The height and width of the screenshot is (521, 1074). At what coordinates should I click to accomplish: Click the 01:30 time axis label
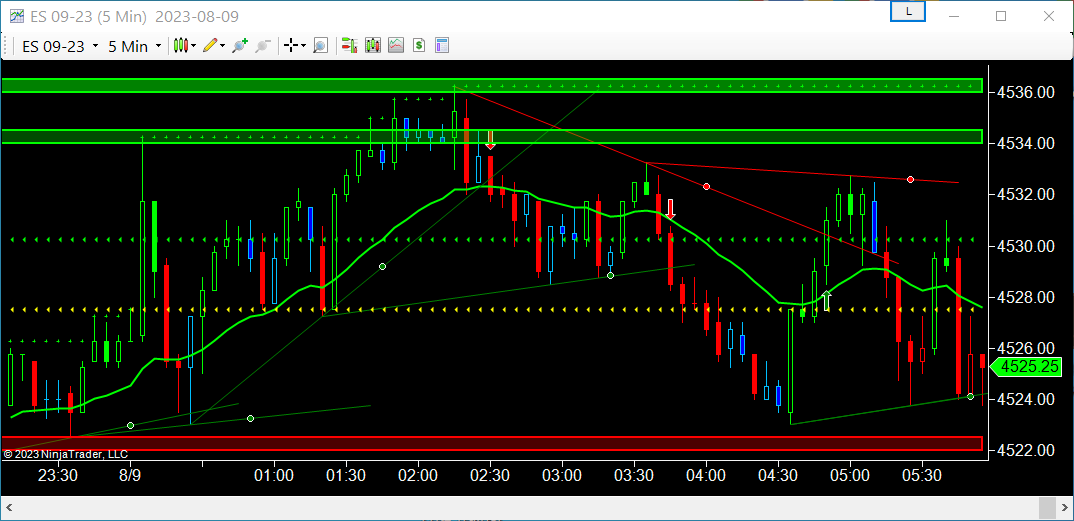coord(346,474)
